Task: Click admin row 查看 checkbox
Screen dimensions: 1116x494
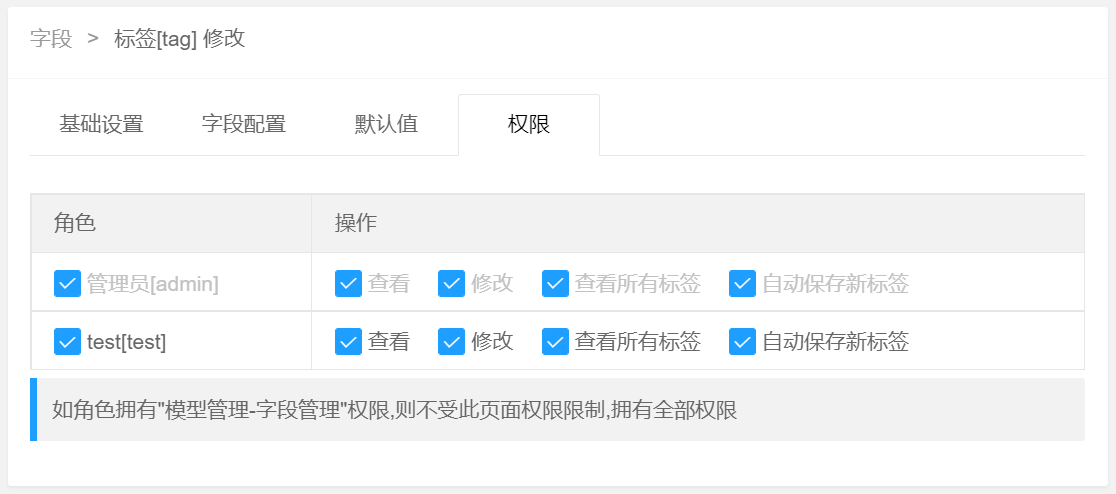Action: 348,283
